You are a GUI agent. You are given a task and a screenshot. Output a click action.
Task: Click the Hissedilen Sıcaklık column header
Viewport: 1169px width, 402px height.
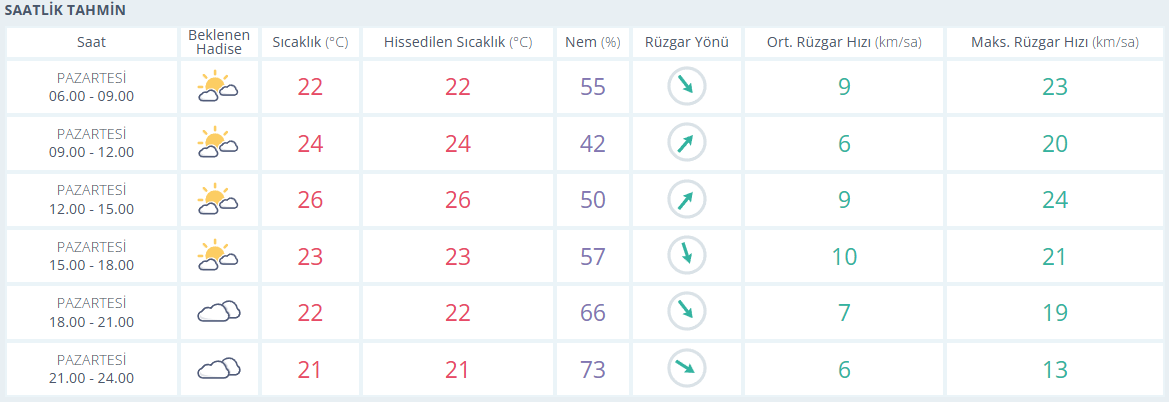458,42
